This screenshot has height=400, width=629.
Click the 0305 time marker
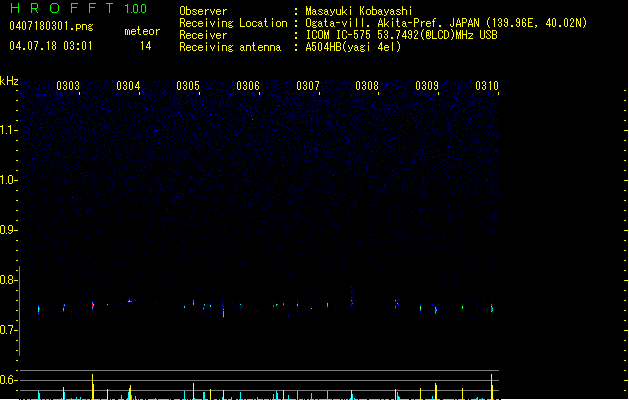(188, 86)
